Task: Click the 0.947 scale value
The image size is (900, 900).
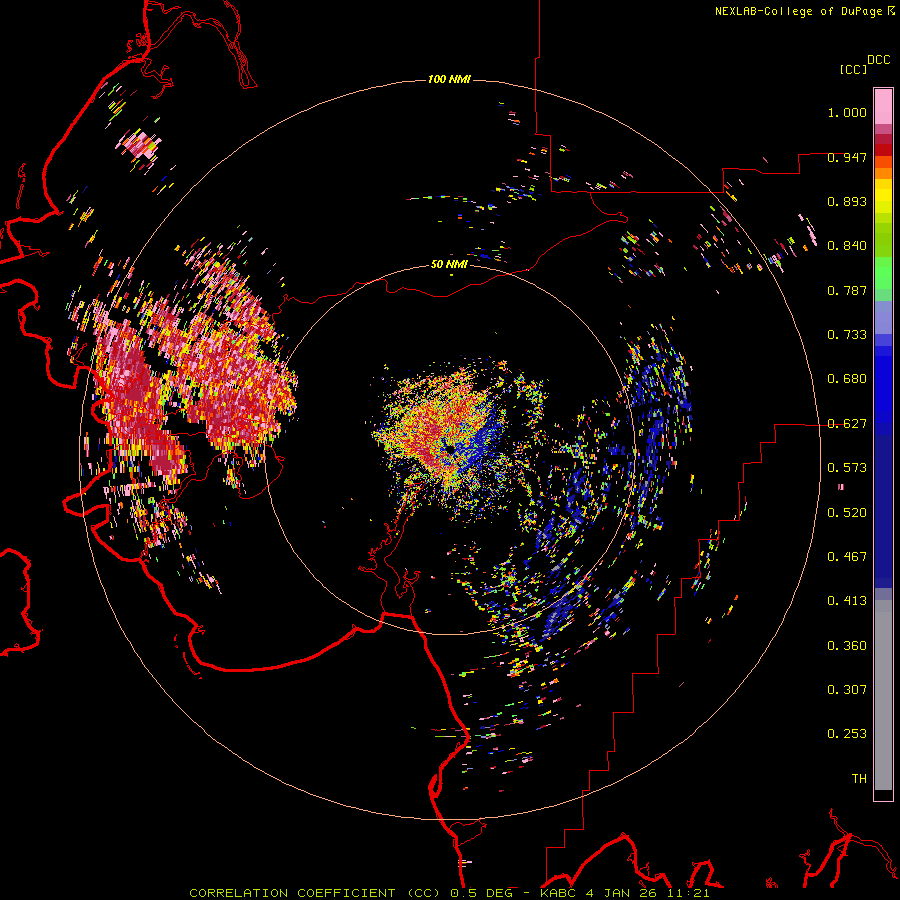Action: (x=847, y=157)
